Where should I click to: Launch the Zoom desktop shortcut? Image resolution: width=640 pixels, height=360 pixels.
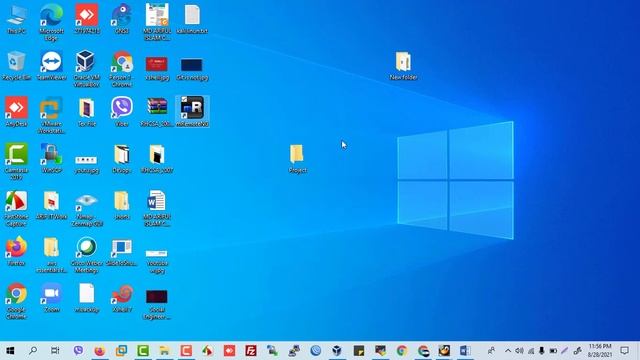coord(51,298)
